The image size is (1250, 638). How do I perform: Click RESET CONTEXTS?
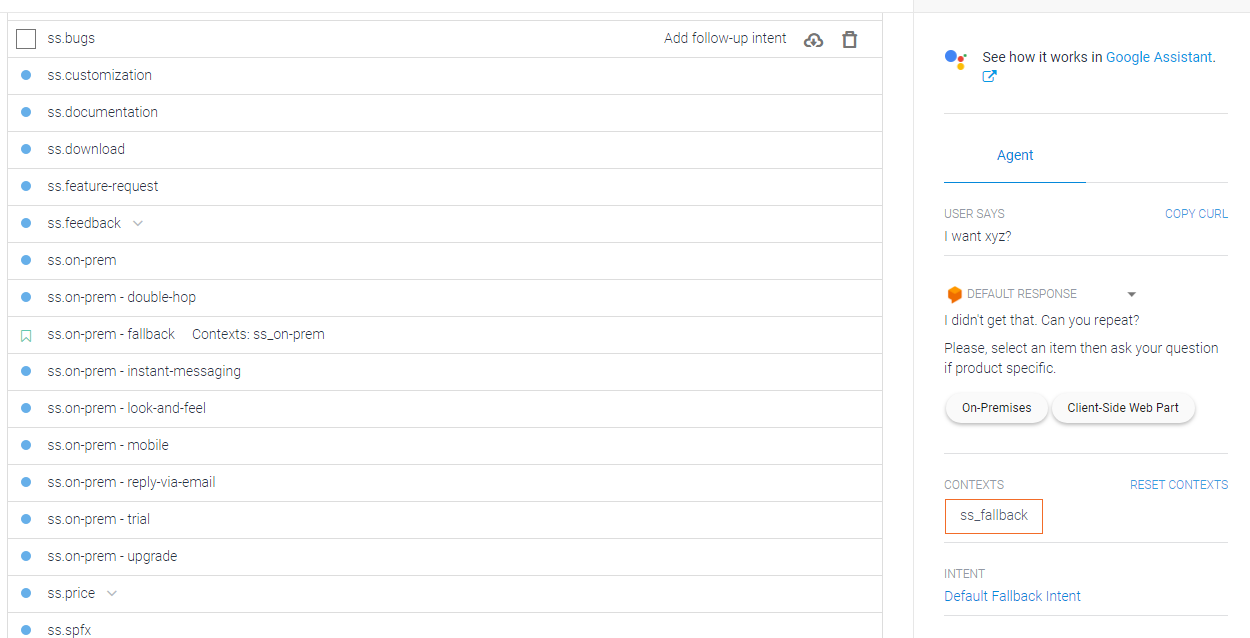(x=1178, y=485)
